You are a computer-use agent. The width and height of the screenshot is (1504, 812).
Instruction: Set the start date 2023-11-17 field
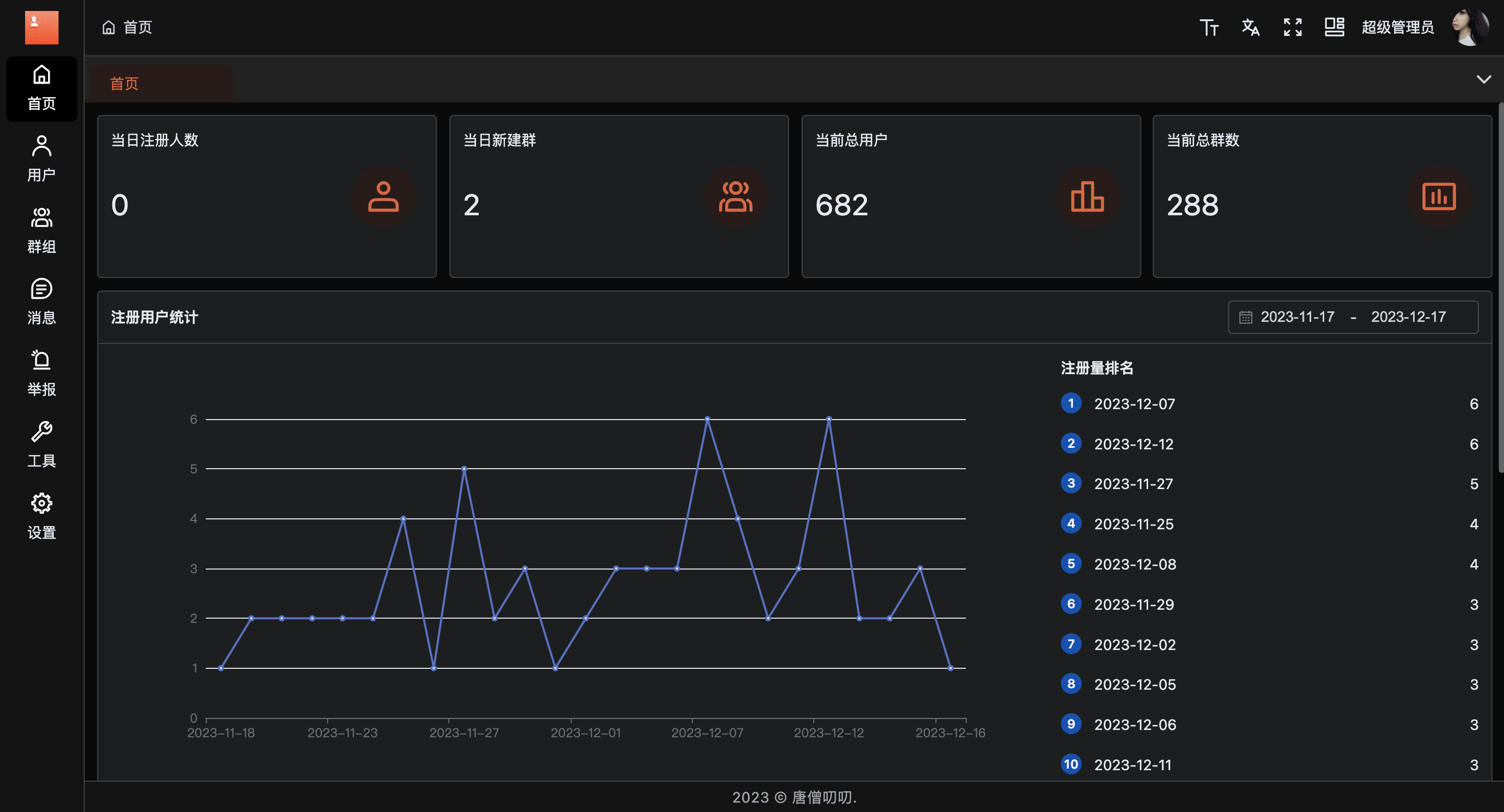click(1297, 317)
